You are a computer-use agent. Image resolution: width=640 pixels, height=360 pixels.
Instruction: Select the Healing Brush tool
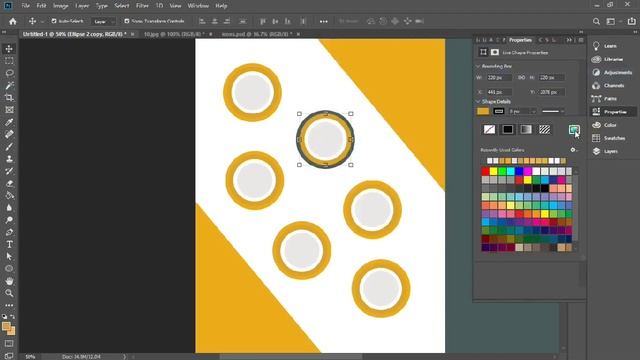coord(9,134)
